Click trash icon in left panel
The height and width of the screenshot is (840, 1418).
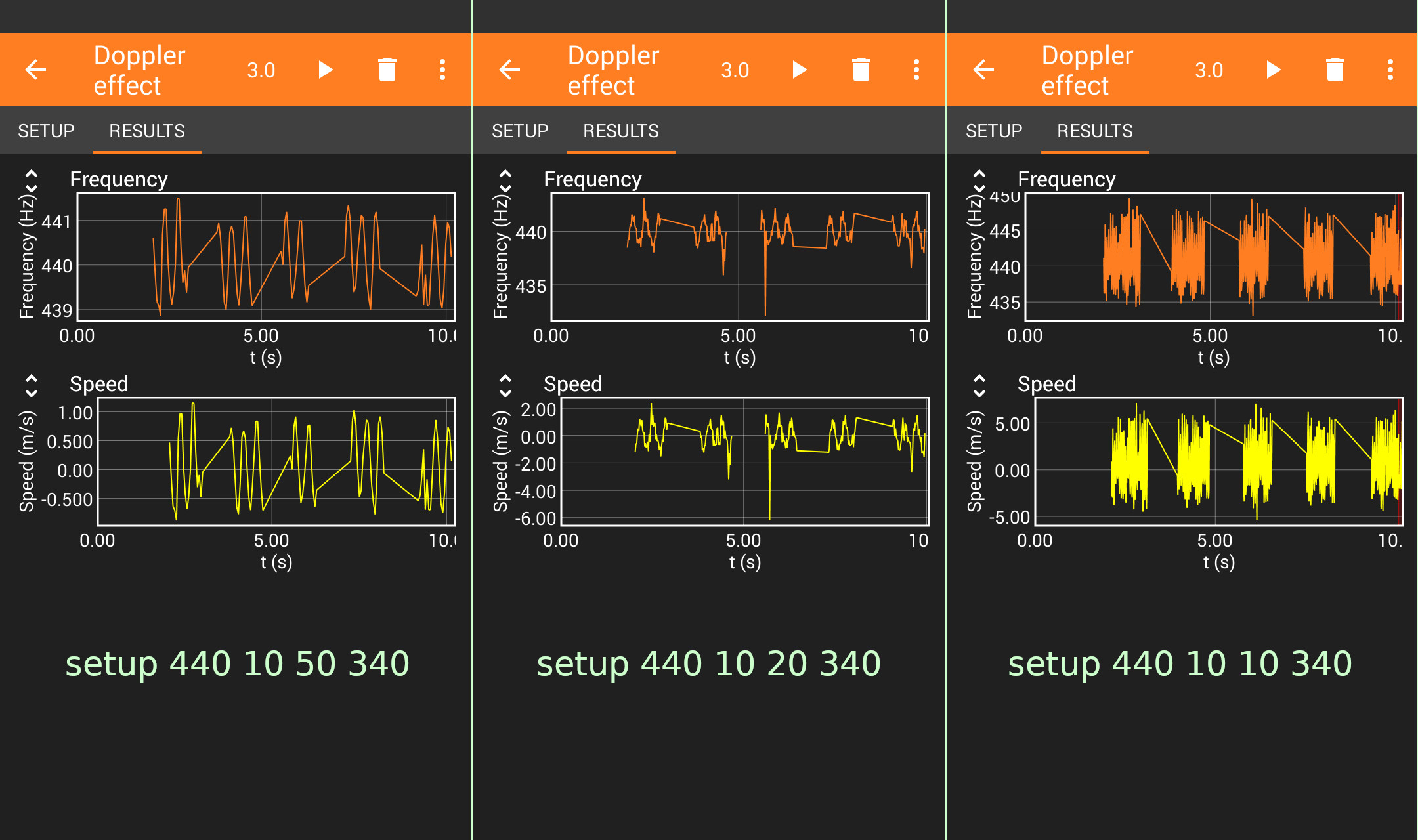387,70
